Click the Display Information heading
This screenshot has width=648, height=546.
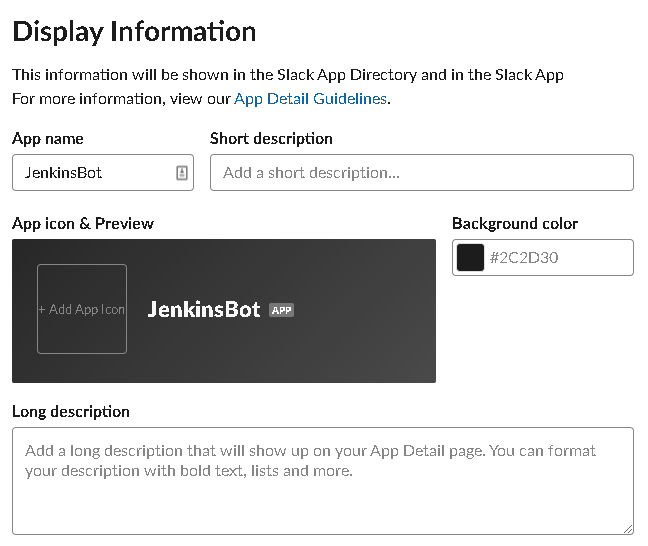134,32
